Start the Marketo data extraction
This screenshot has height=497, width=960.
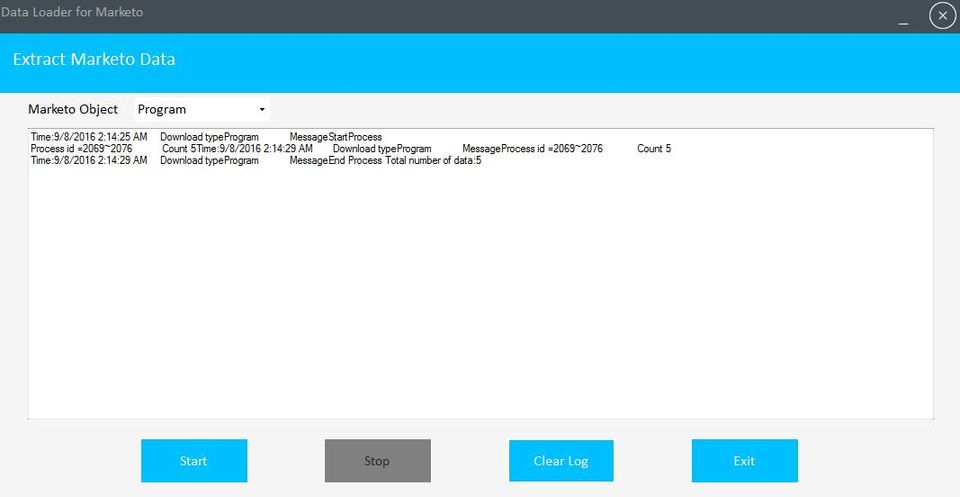pos(194,460)
